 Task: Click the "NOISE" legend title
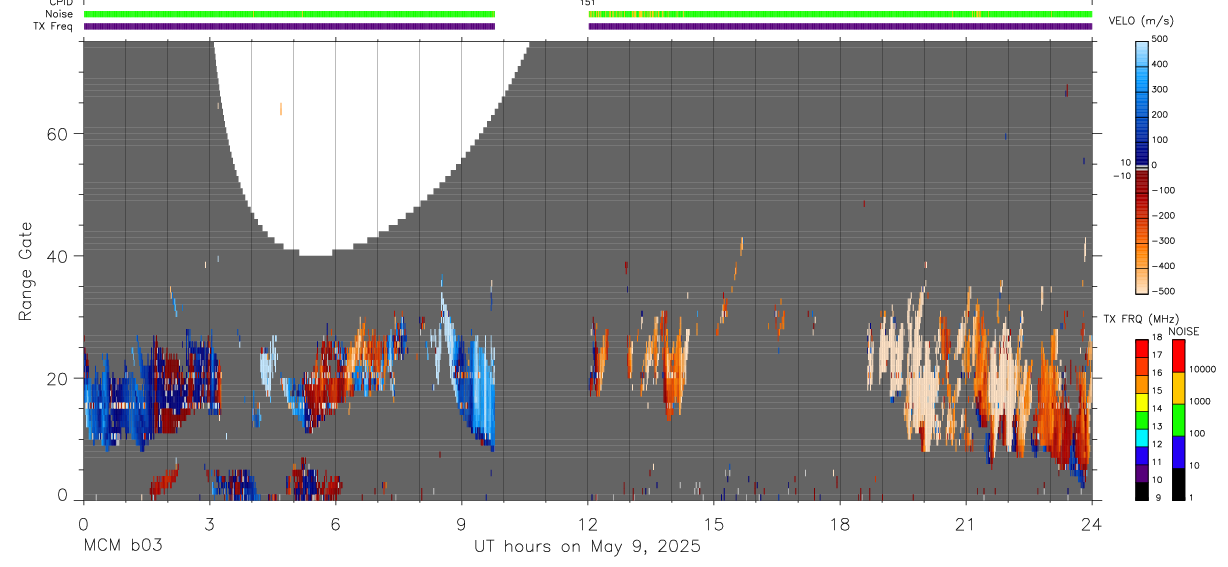(1183, 331)
